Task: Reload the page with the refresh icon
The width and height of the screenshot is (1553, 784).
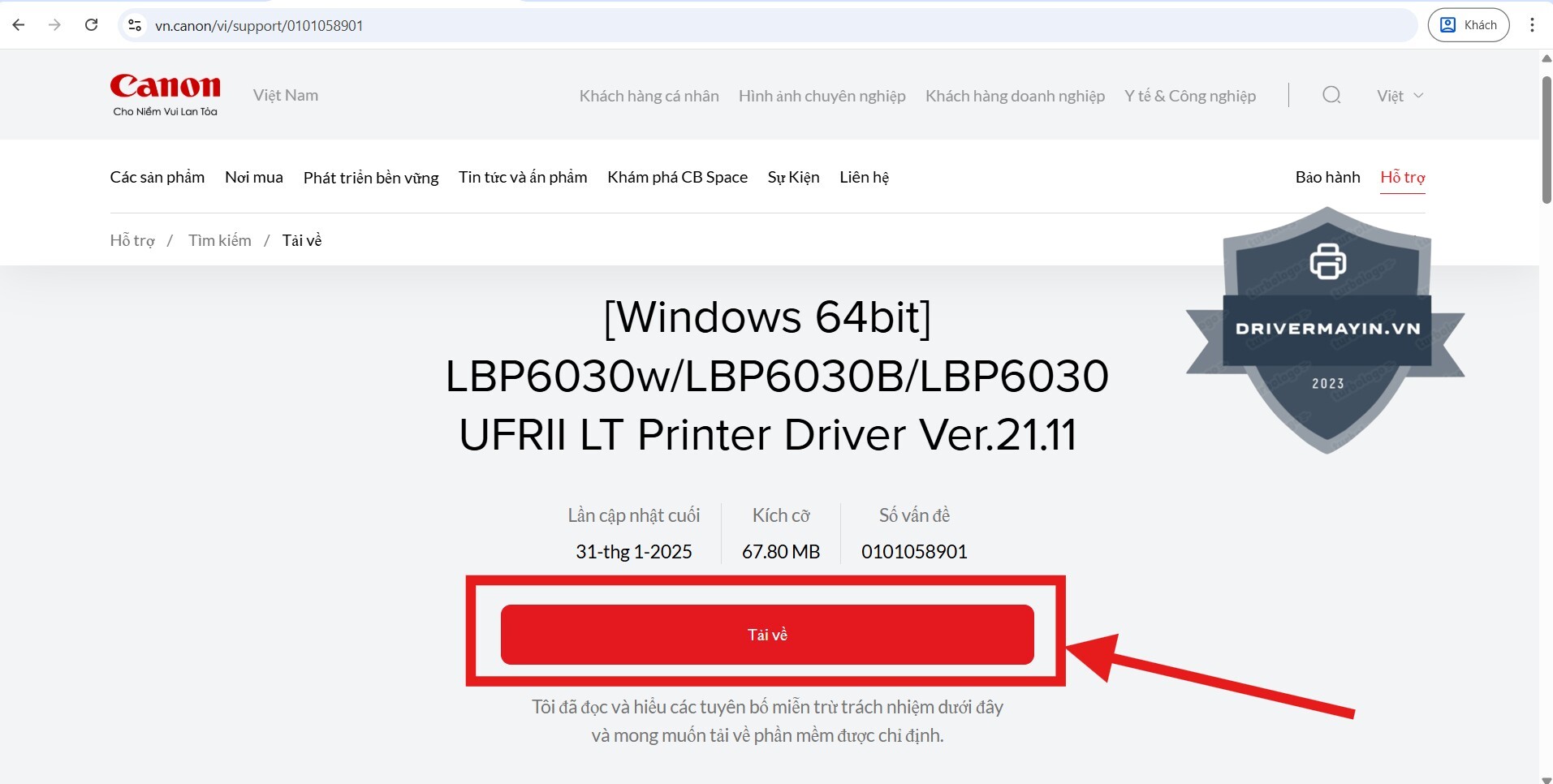Action: coord(92,25)
